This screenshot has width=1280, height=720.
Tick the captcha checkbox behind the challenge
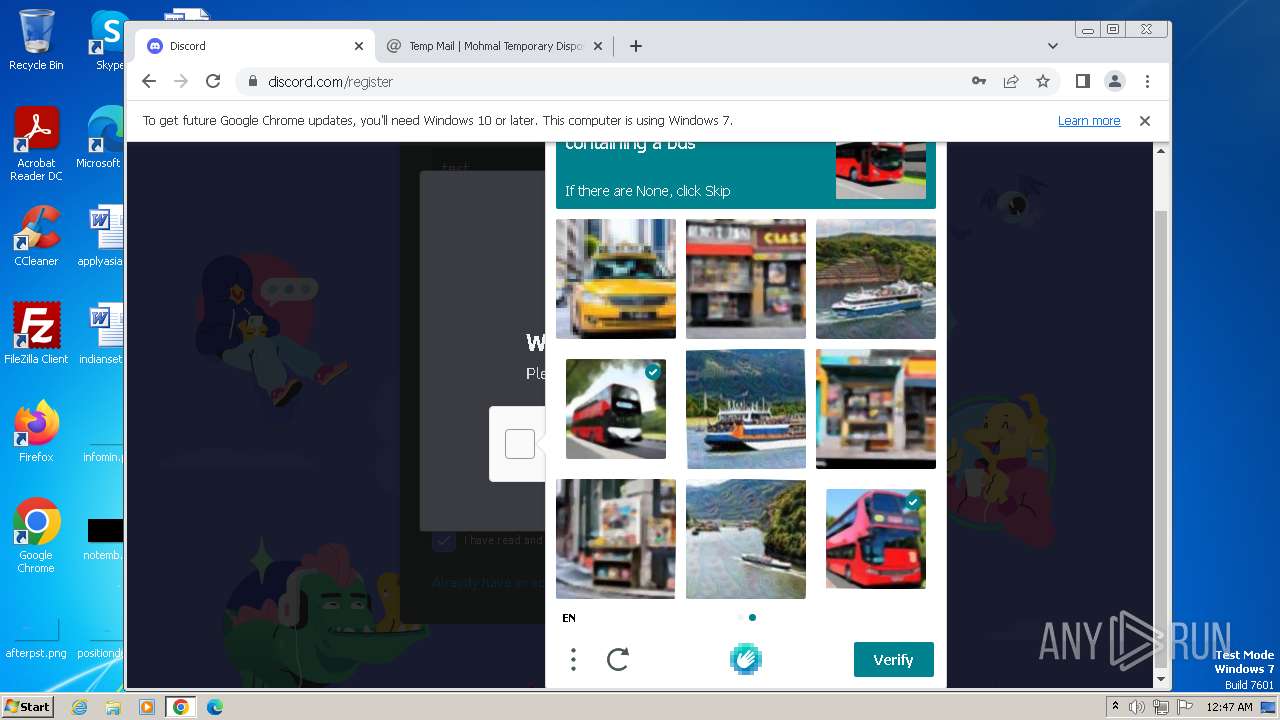pyautogui.click(x=520, y=444)
